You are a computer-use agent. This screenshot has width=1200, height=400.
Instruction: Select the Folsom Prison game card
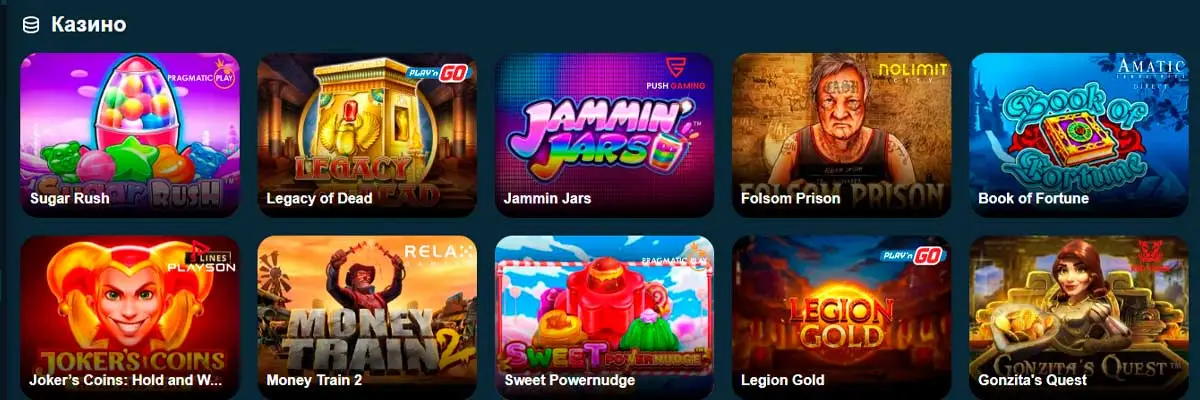(x=842, y=135)
